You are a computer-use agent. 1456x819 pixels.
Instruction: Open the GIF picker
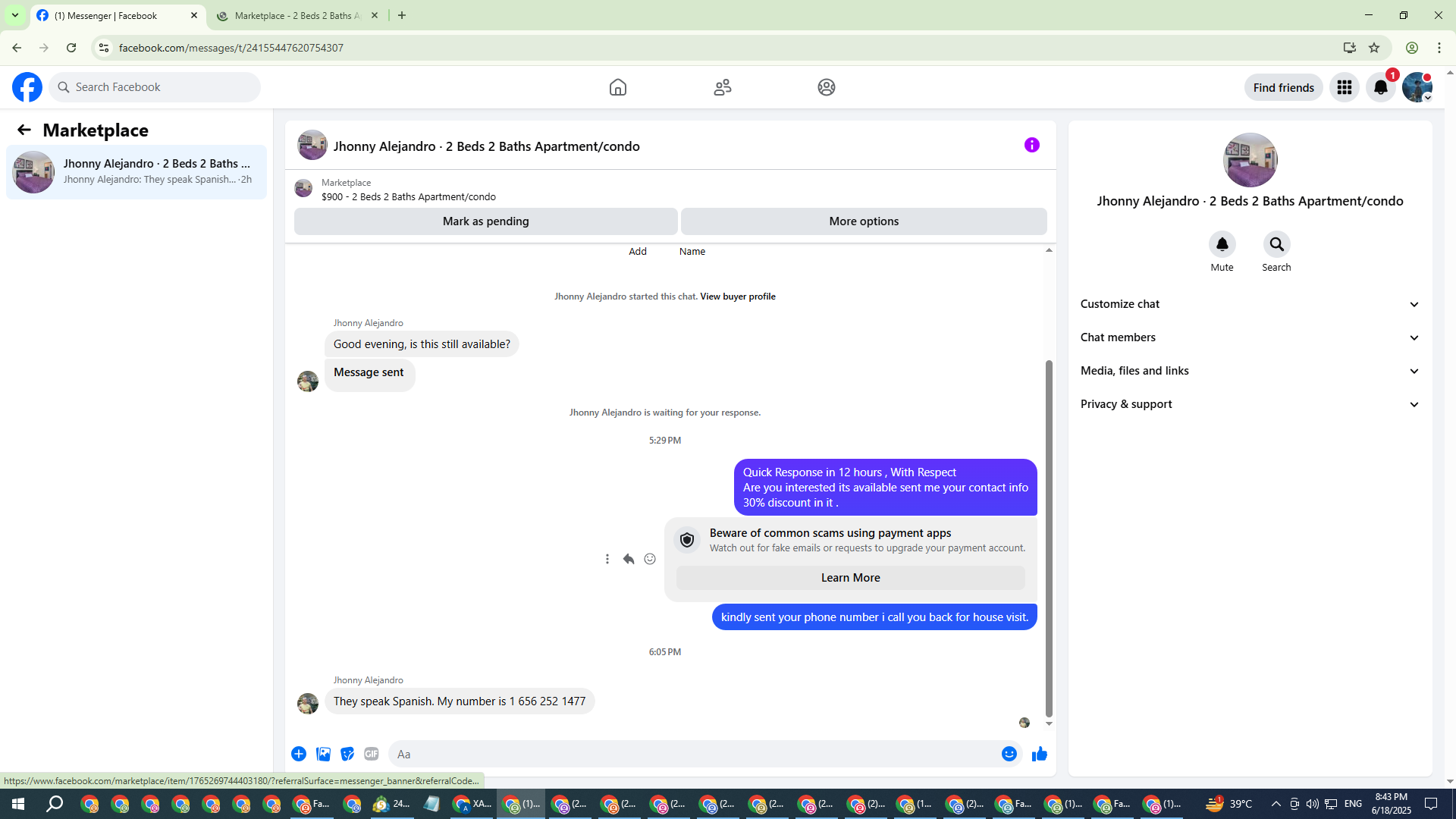(372, 754)
